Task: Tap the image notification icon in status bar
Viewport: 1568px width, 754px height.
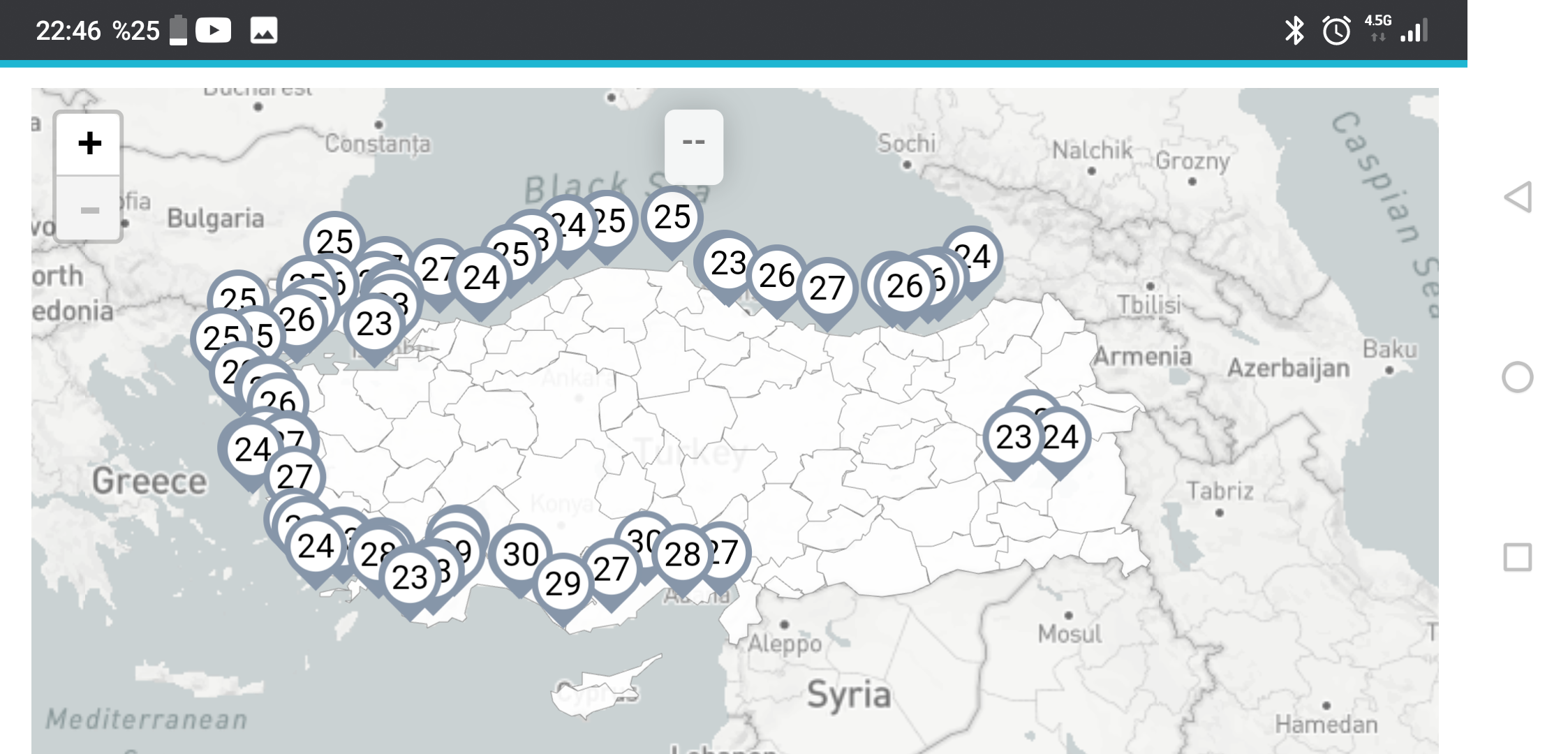Action: 264,30
